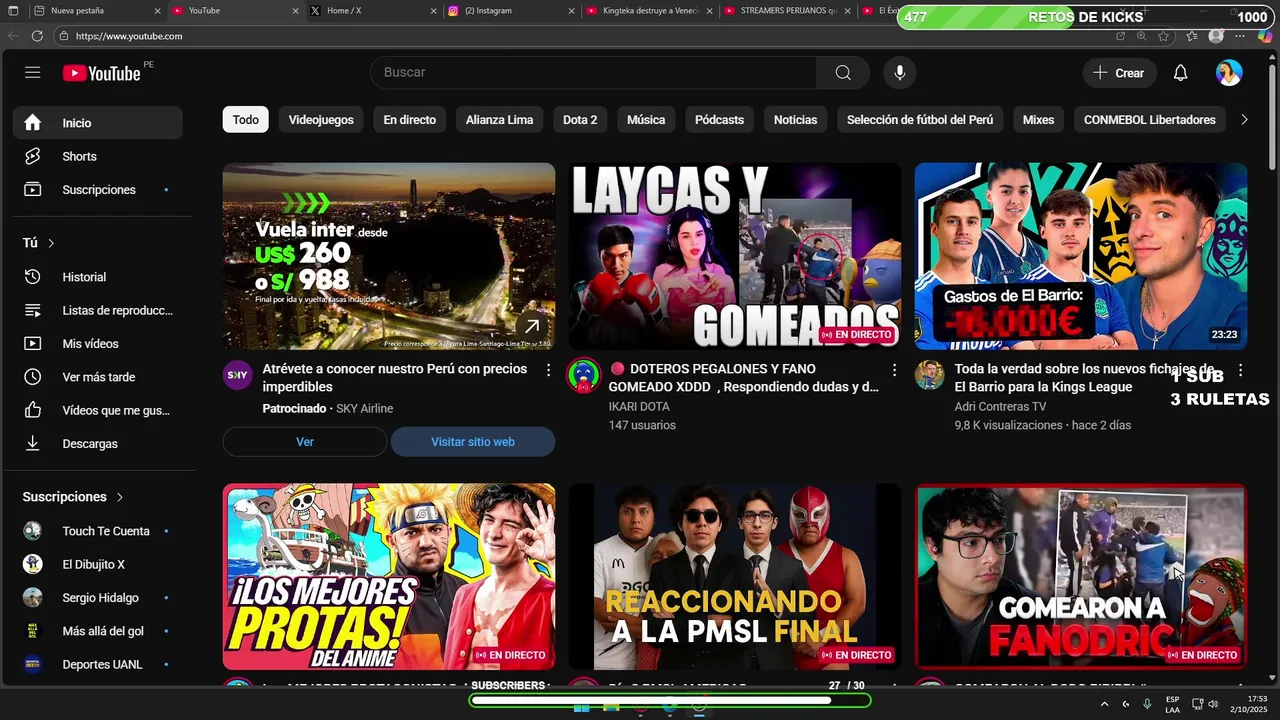Image resolution: width=1280 pixels, height=720 pixels.
Task: Switch to the STREAMERS PERUANOS browser tab
Action: coord(786,11)
